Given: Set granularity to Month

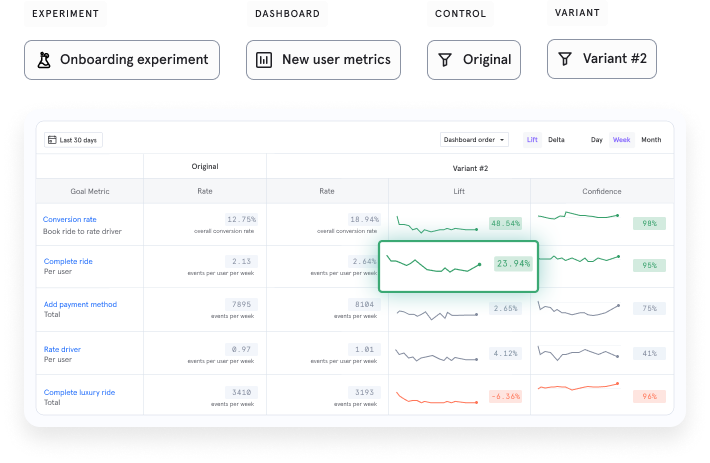Looking at the screenshot, I should click(x=651, y=139).
